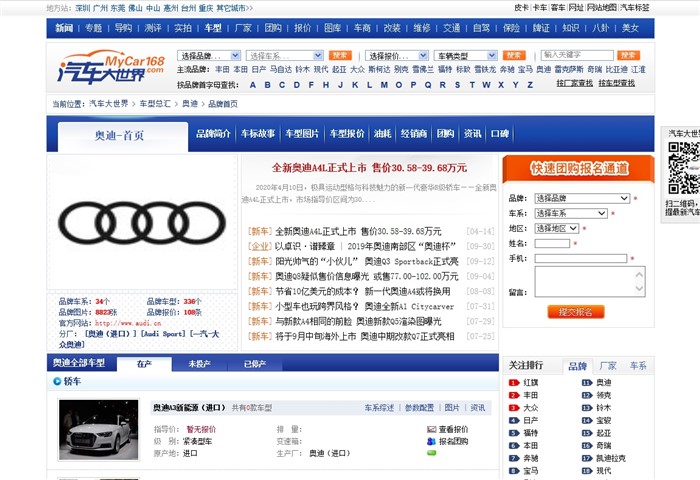Image resolution: width=700 pixels, height=480 pixels.
Task: Click the 搜索 button after 车辆类型
Action: (514, 55)
